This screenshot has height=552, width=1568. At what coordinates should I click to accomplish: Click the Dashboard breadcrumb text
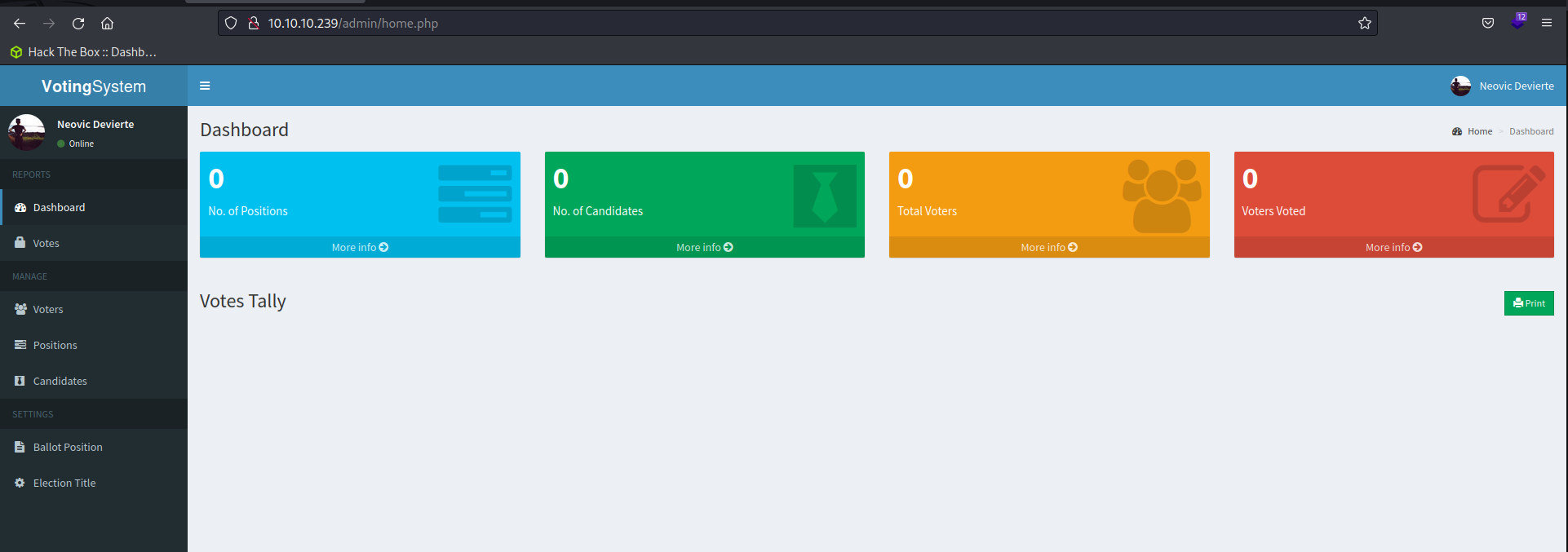[1531, 131]
